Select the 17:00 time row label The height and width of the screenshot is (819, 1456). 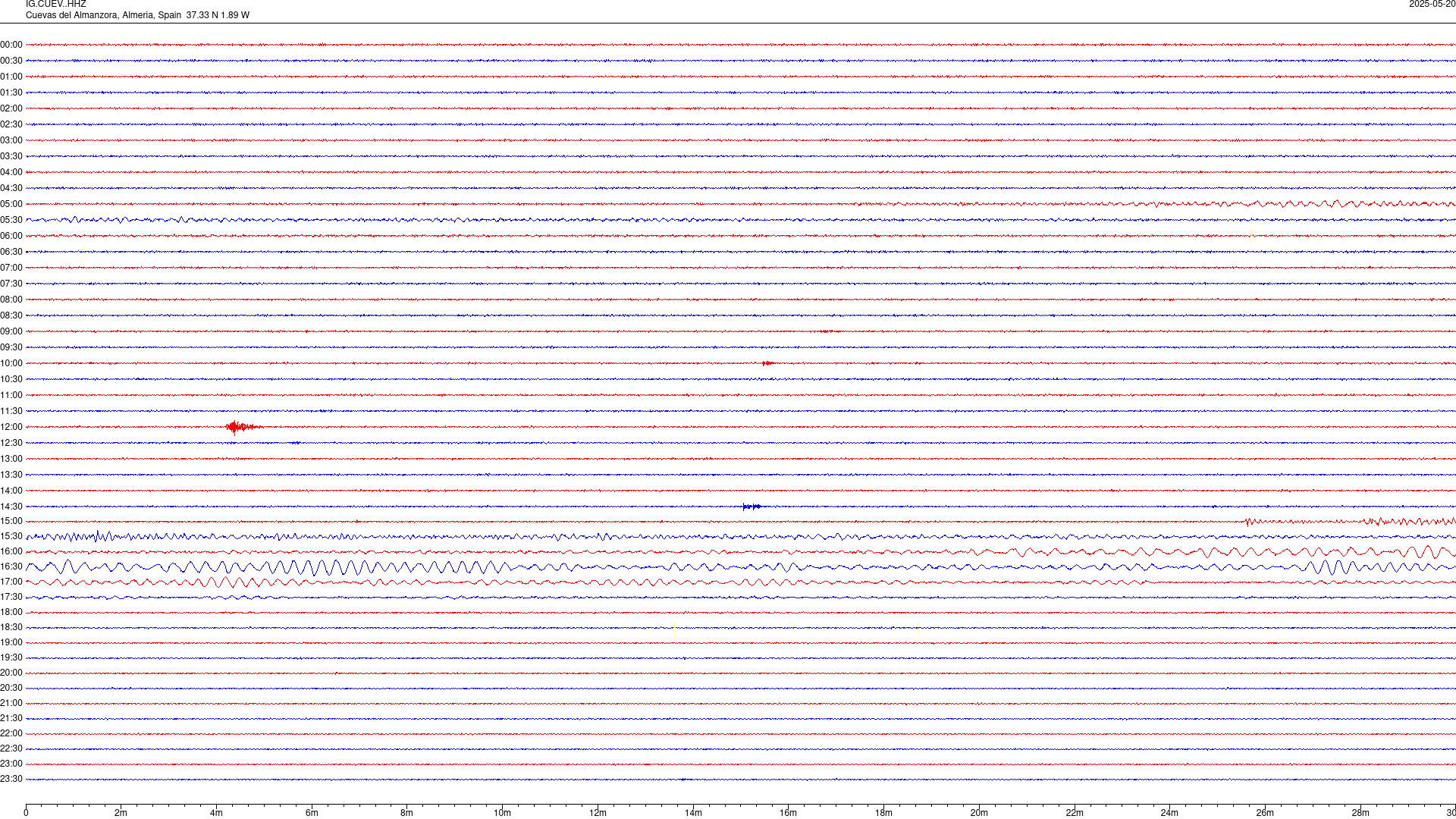(11, 582)
